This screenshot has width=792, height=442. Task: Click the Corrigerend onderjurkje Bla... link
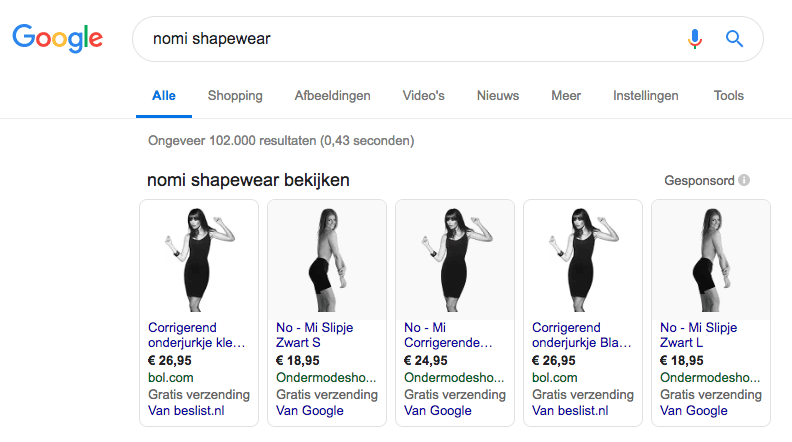(x=582, y=334)
